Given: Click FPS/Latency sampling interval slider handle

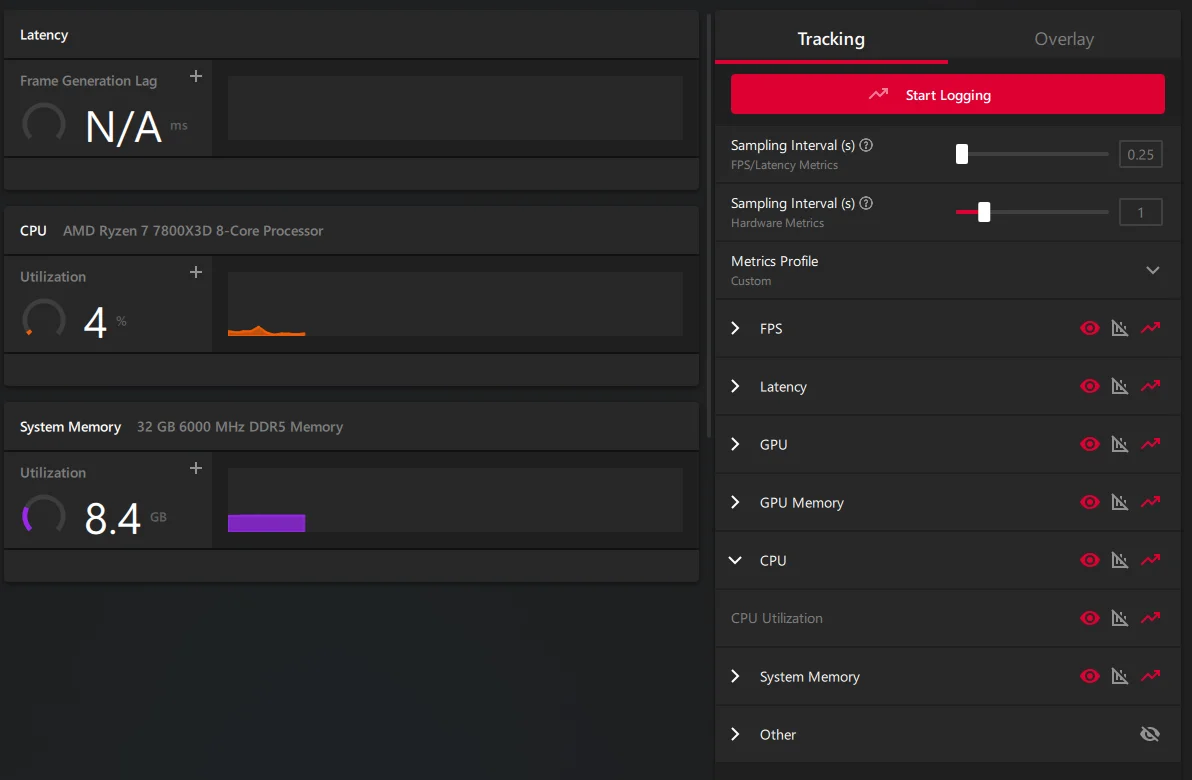Looking at the screenshot, I should (x=962, y=154).
